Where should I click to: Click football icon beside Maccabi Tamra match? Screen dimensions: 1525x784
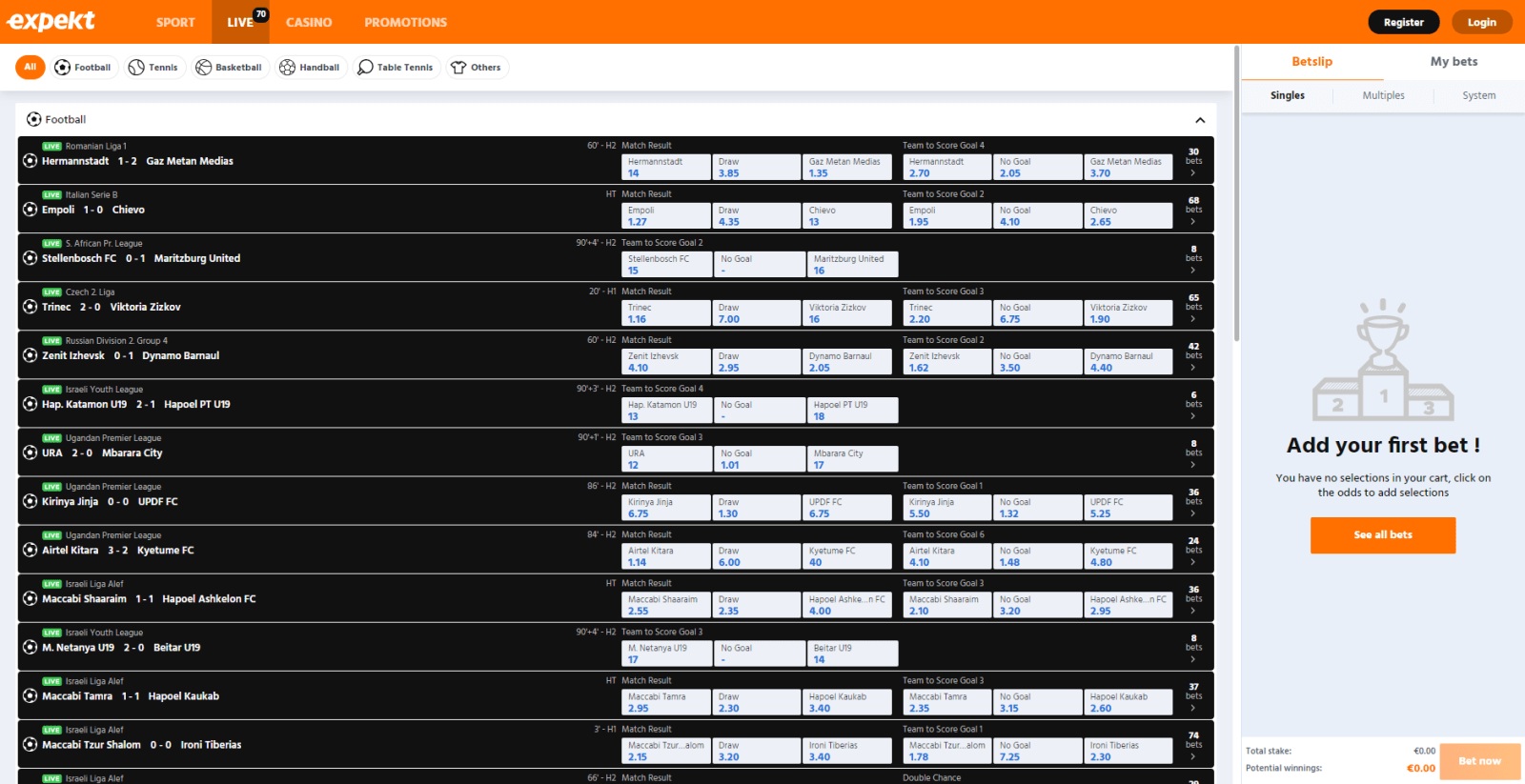coord(30,695)
